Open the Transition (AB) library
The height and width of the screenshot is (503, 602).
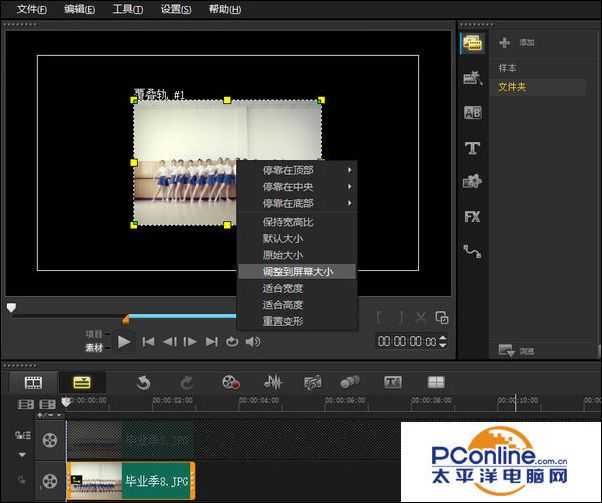point(472,113)
